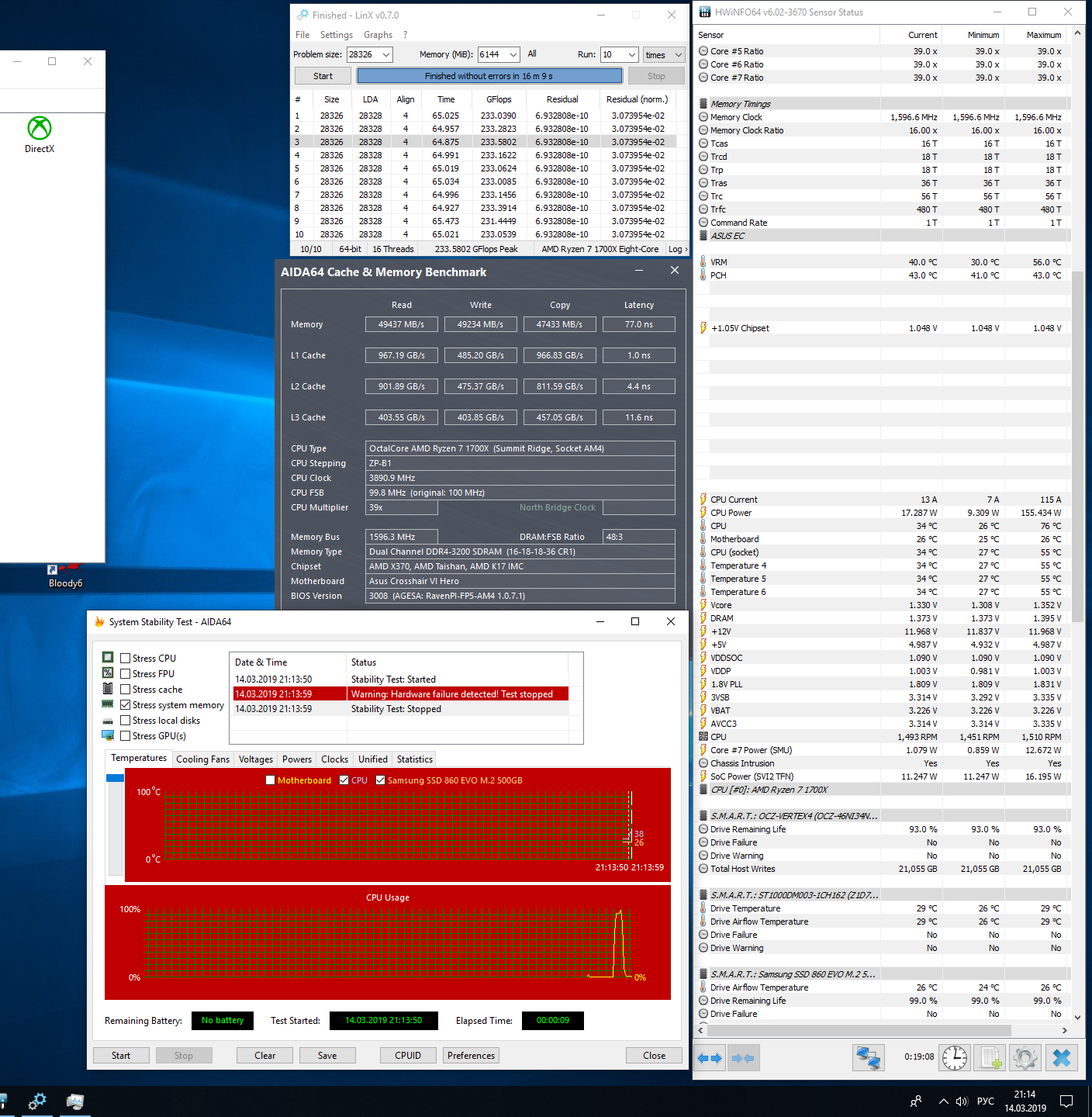
Task: Enable the Stress local disks checkbox
Action: coord(125,721)
